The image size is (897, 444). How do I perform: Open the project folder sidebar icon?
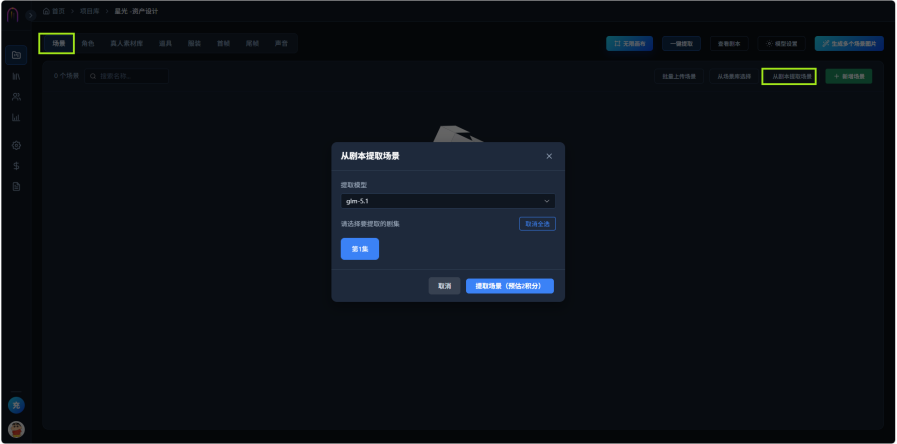(x=16, y=56)
